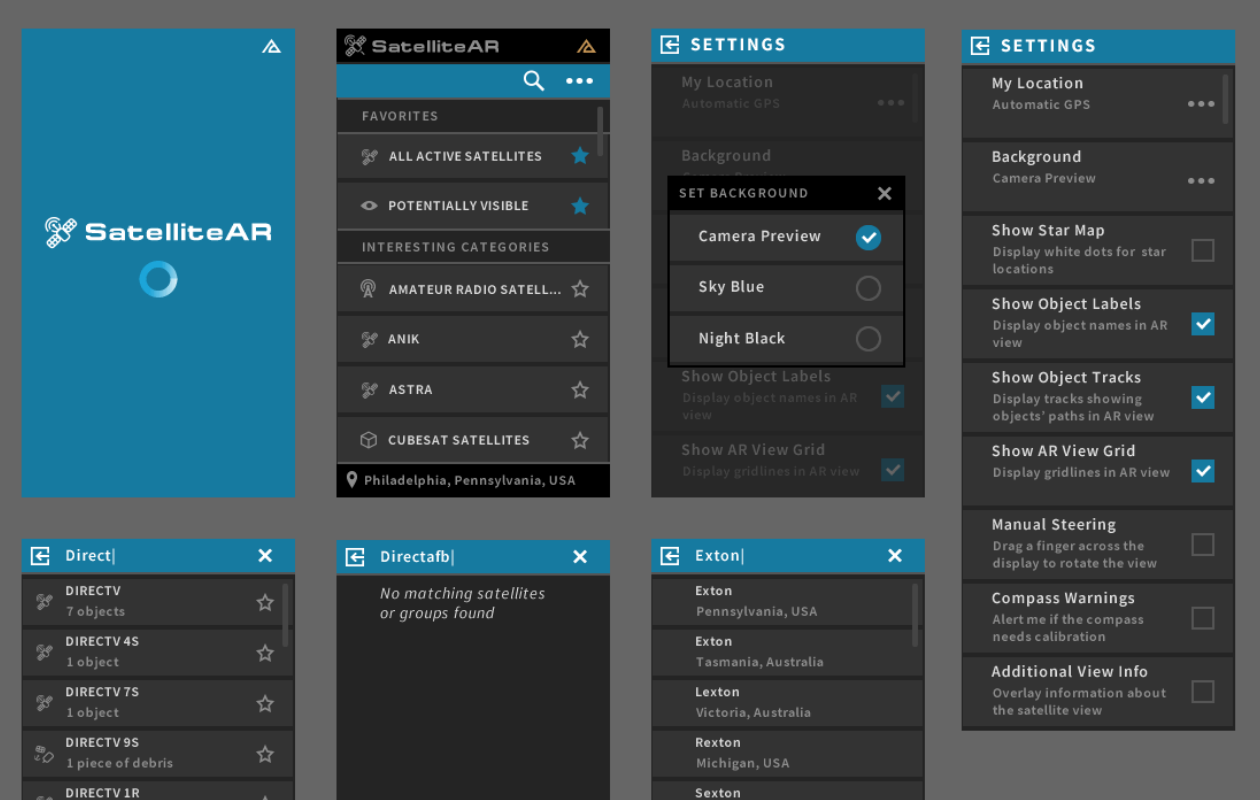1260x800 pixels.
Task: Star the DIRECTV 7 objects group
Action: (x=265, y=602)
